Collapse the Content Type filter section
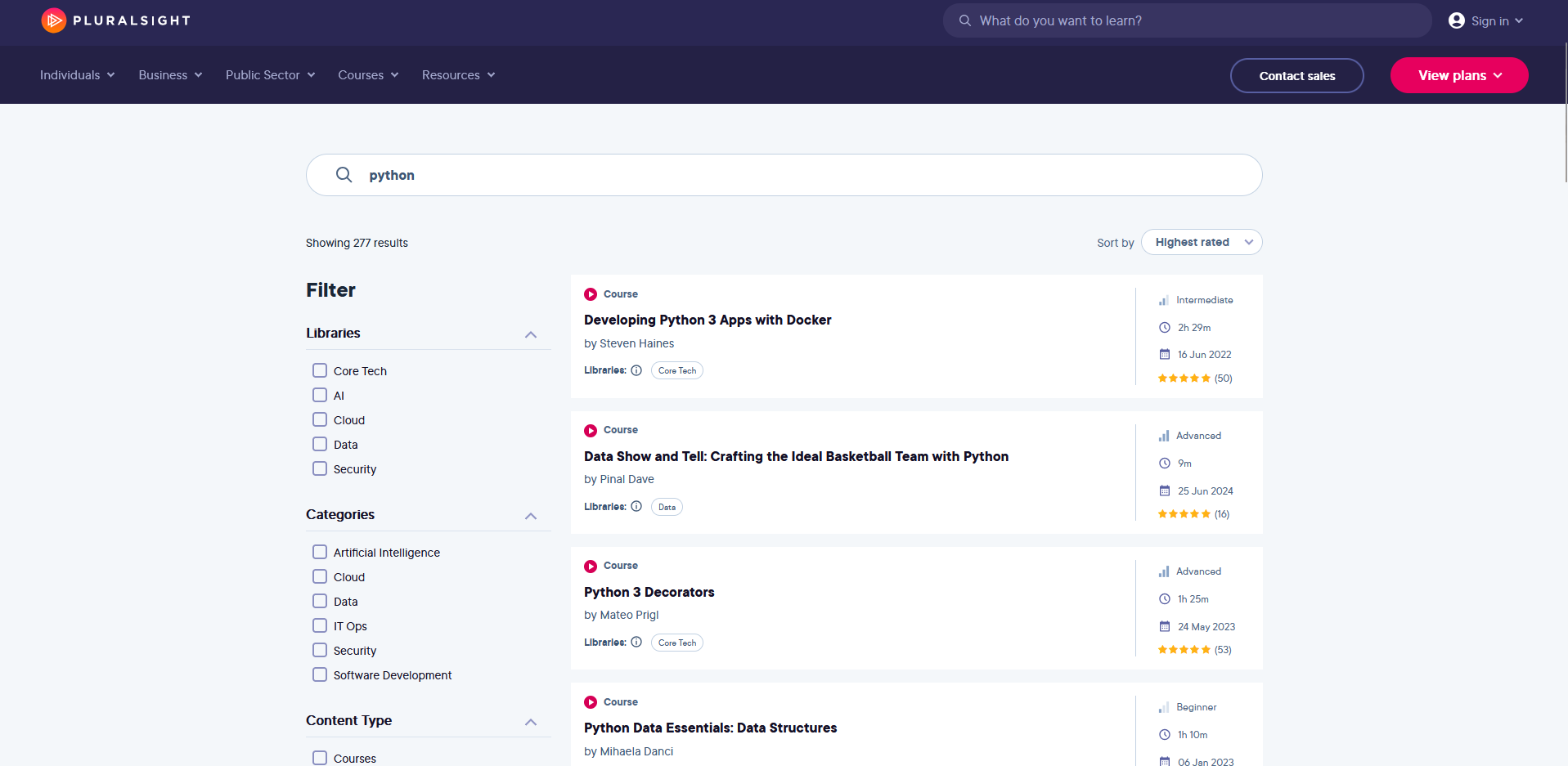 (531, 722)
